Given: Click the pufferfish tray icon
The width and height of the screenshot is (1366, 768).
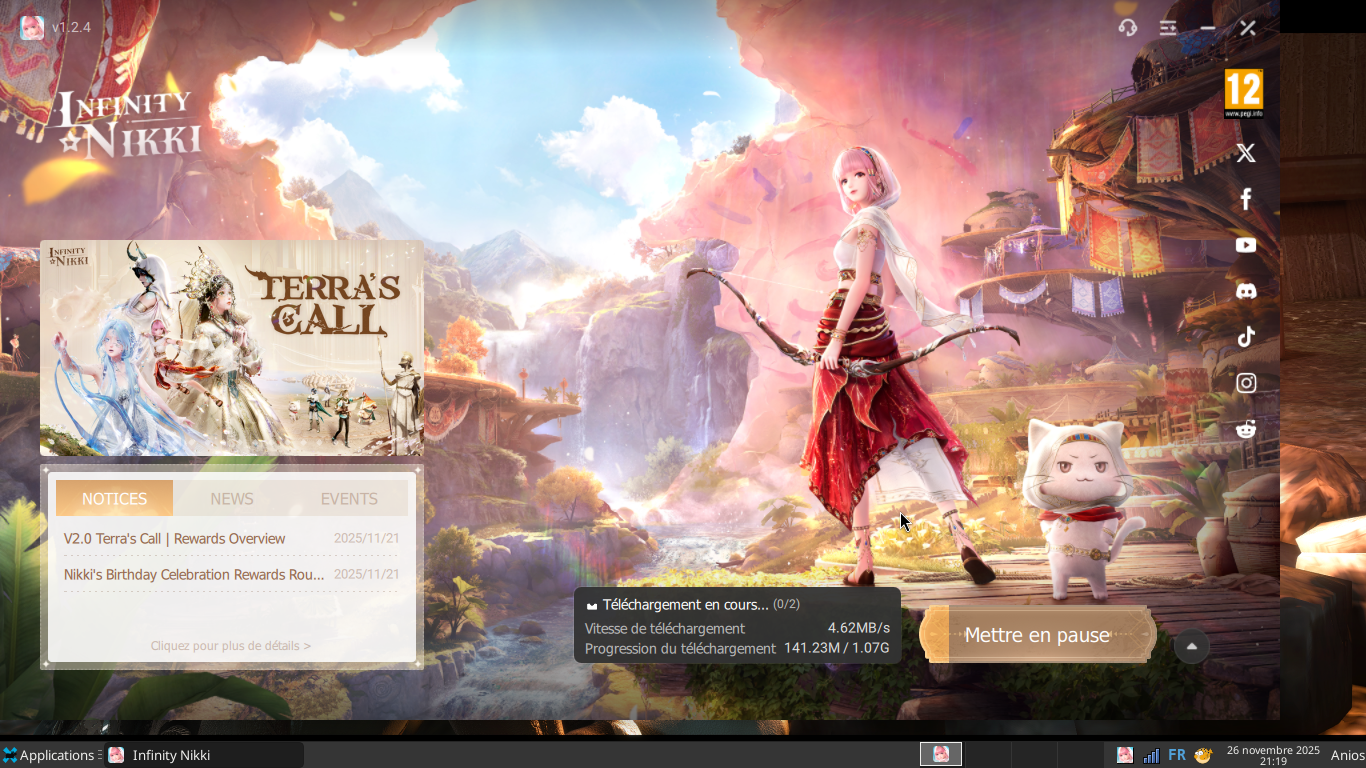Looking at the screenshot, I should pyautogui.click(x=1203, y=755).
